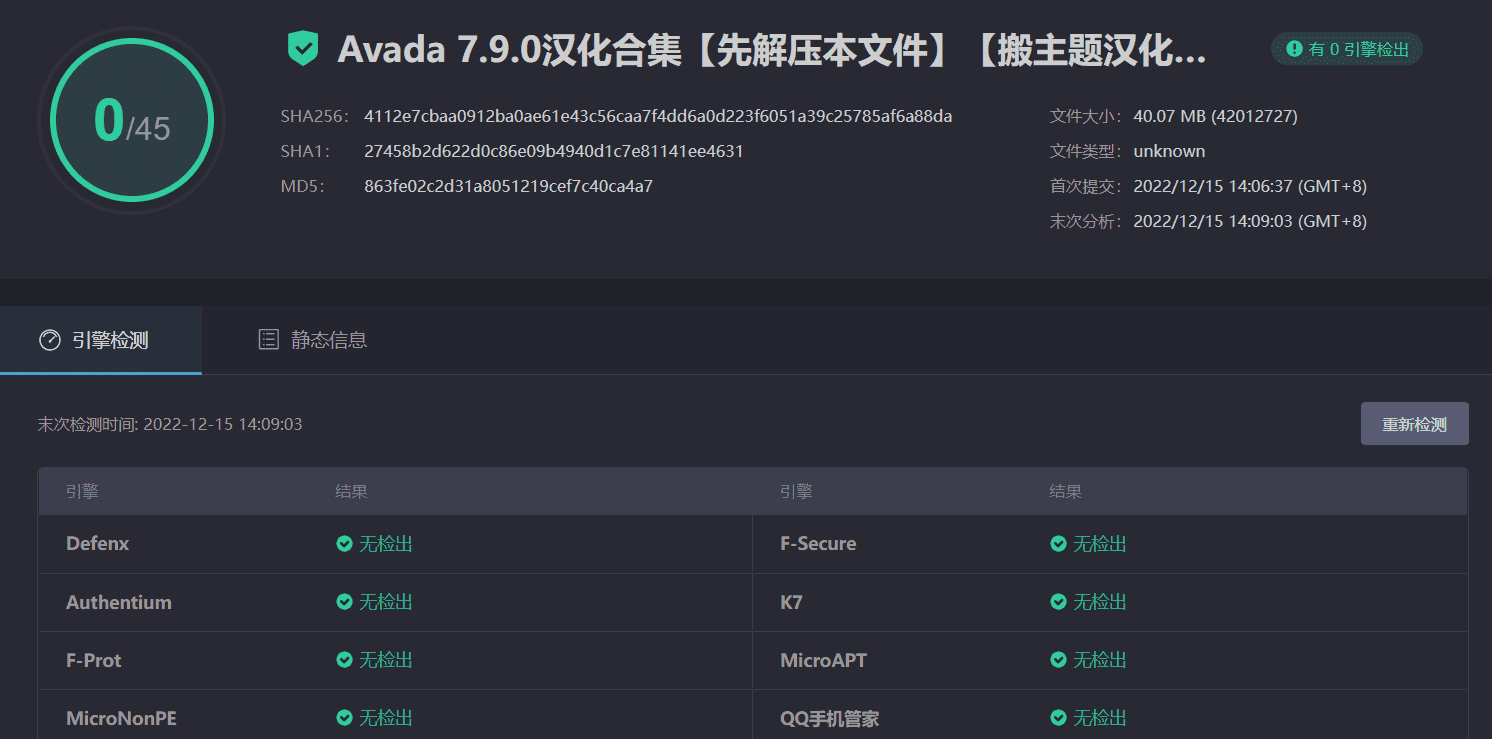
Task: Click the gauge icon on the 引擎检测 tab
Action: [x=50, y=340]
